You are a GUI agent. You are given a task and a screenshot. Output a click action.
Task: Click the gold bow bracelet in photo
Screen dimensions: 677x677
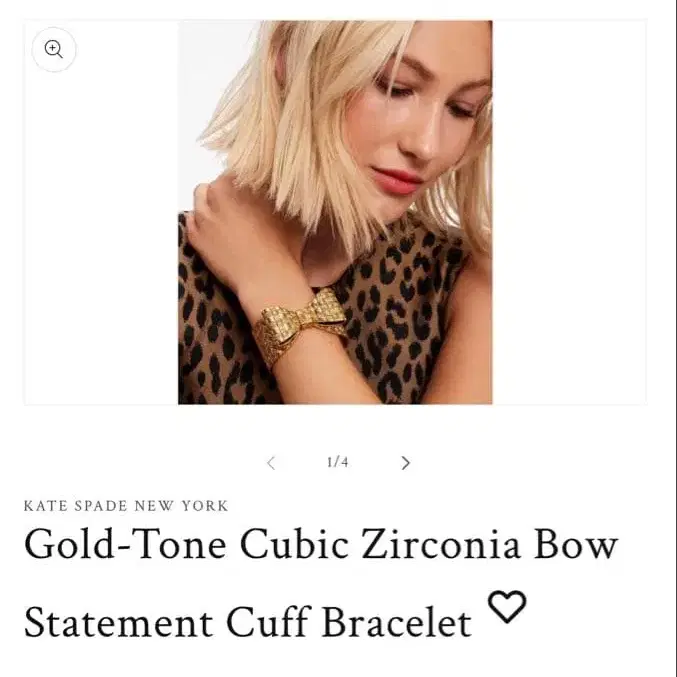tap(300, 327)
